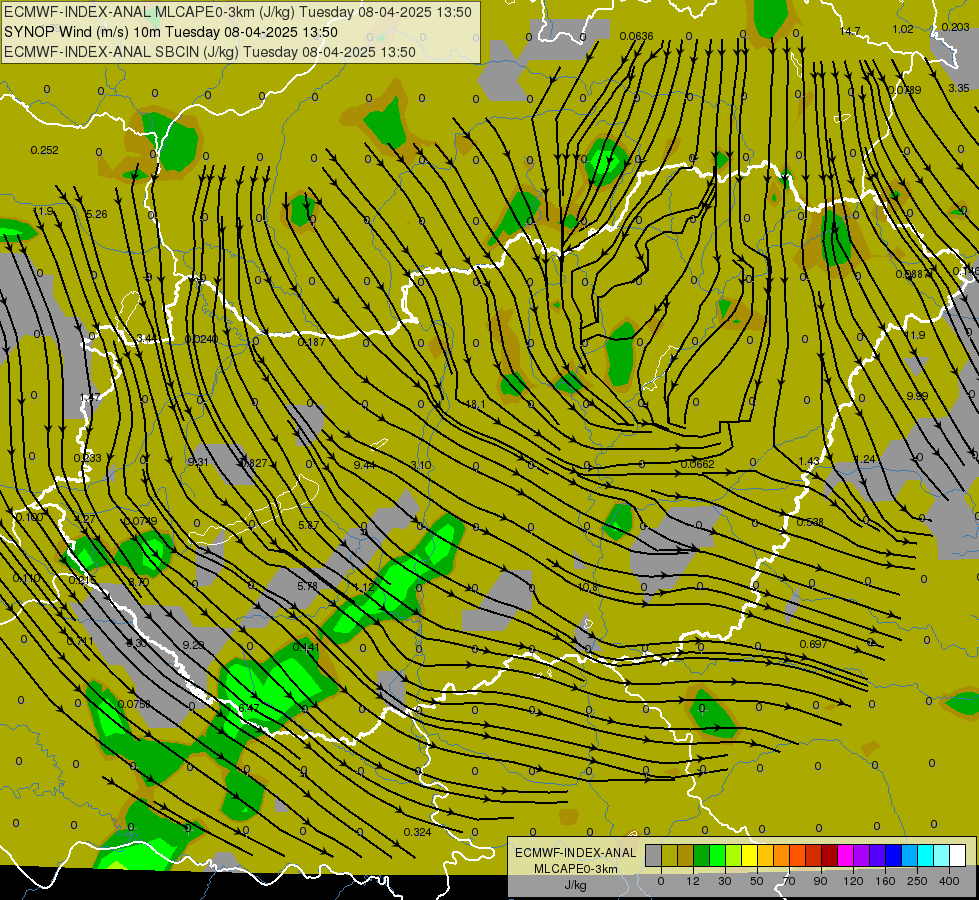Click the gray swatch in the MLCAPE legend

(653, 855)
